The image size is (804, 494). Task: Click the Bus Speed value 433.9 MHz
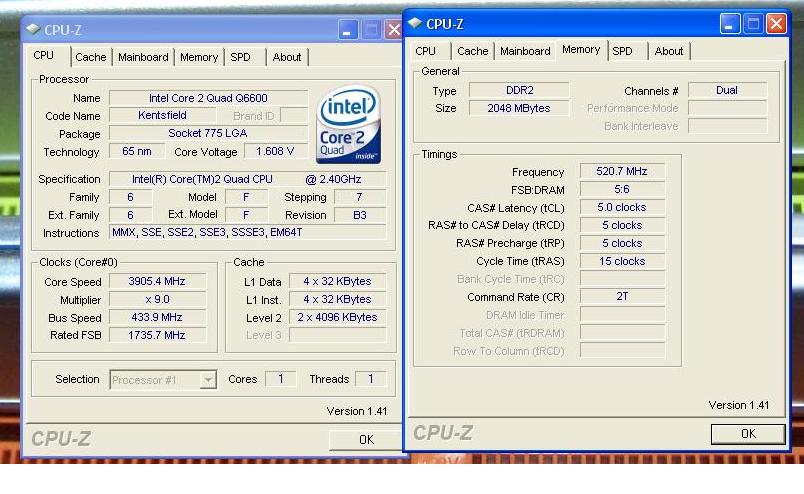[157, 317]
